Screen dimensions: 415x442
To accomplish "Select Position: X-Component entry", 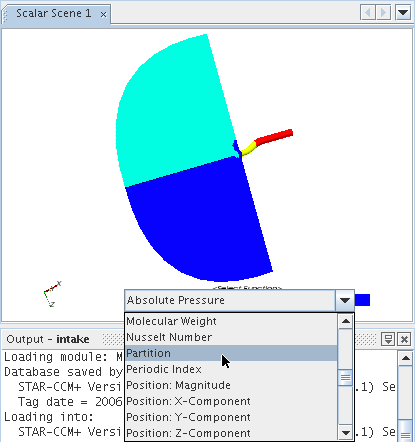I will point(231,401).
